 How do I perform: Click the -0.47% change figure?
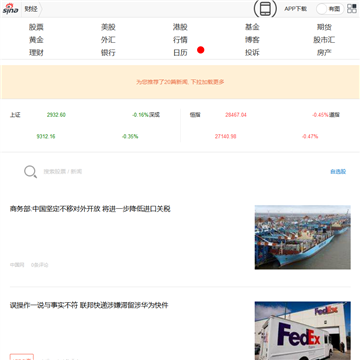tap(310, 137)
